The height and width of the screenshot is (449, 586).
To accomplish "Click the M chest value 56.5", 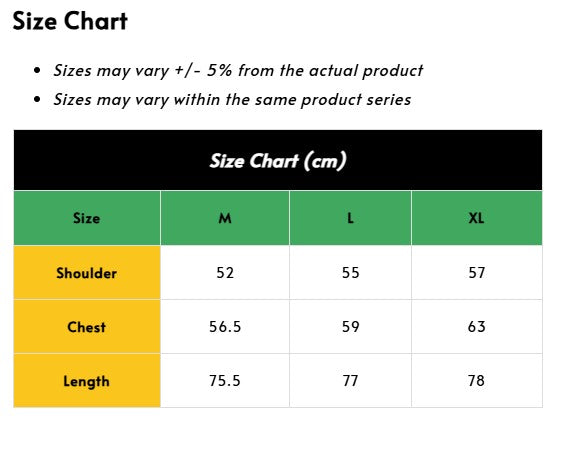I will [225, 327].
